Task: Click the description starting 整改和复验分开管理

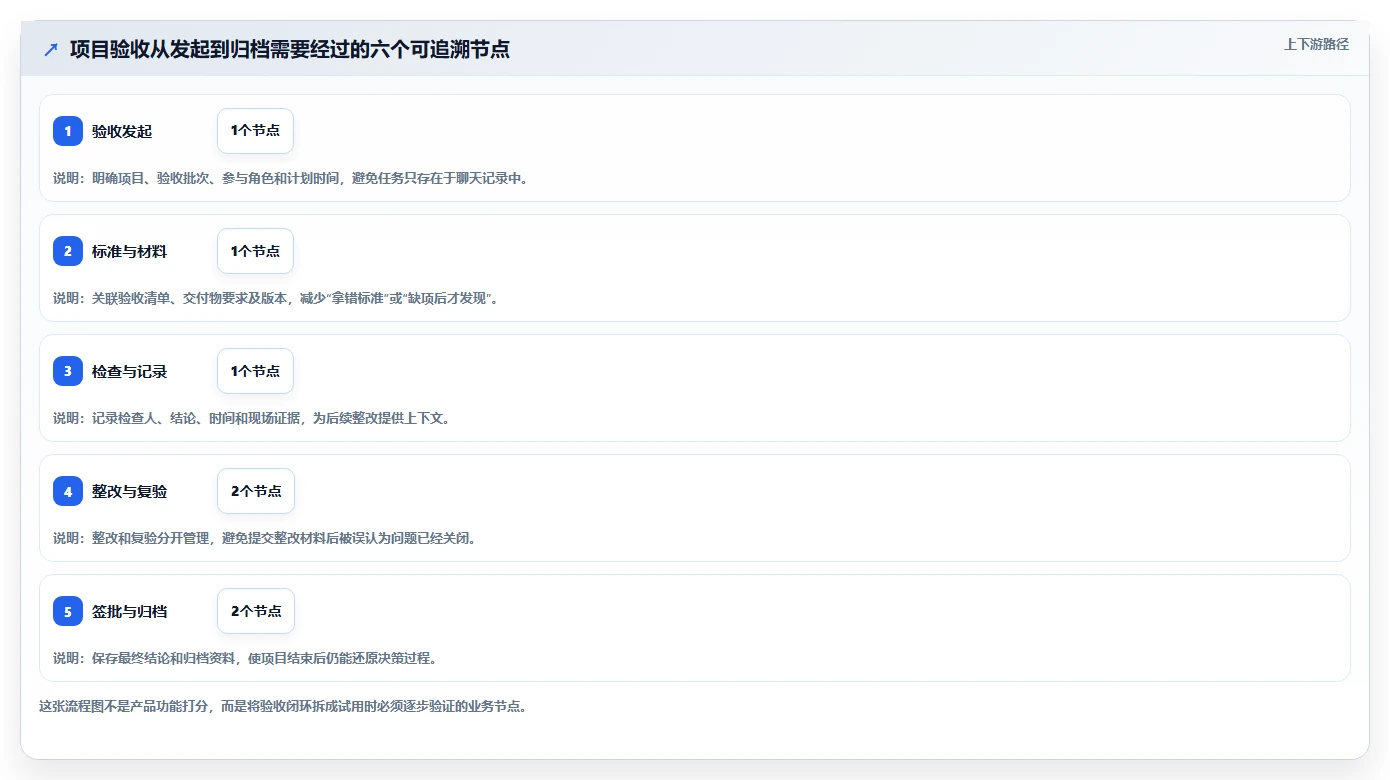Action: (265, 538)
